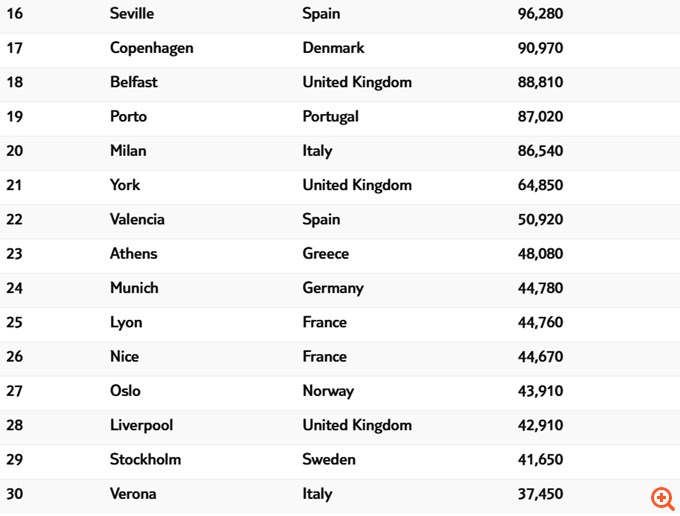Click the orange zoom magnifier icon
This screenshot has height=516, width=680.
tap(662, 497)
